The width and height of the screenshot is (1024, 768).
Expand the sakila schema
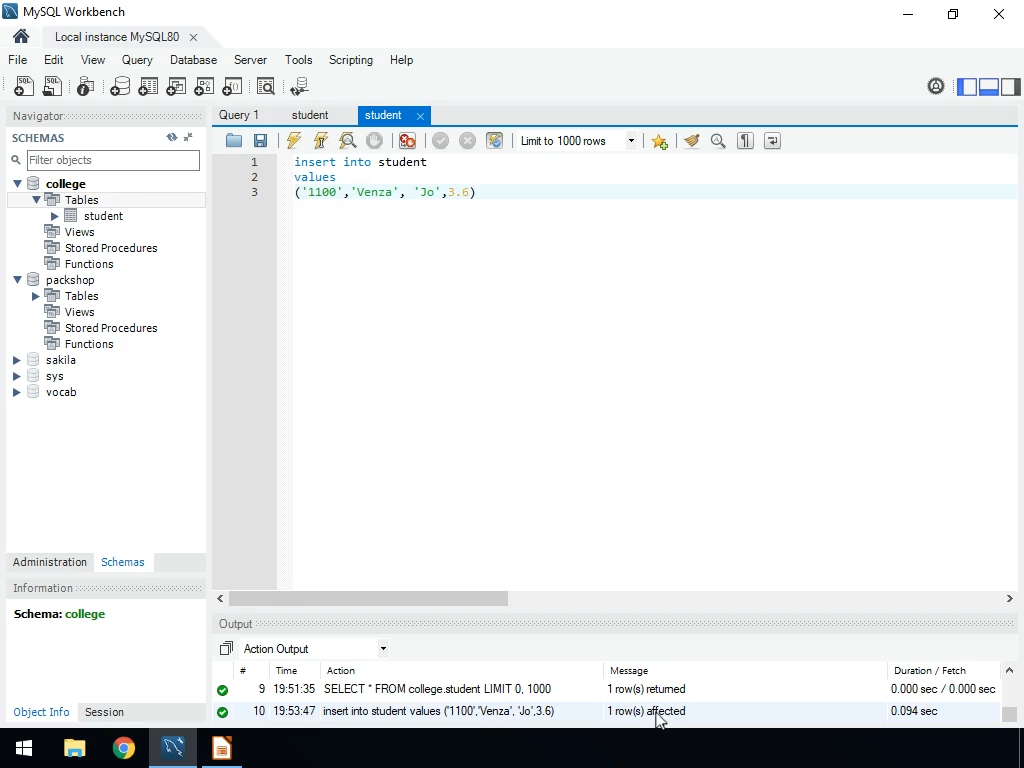[x=17, y=360]
